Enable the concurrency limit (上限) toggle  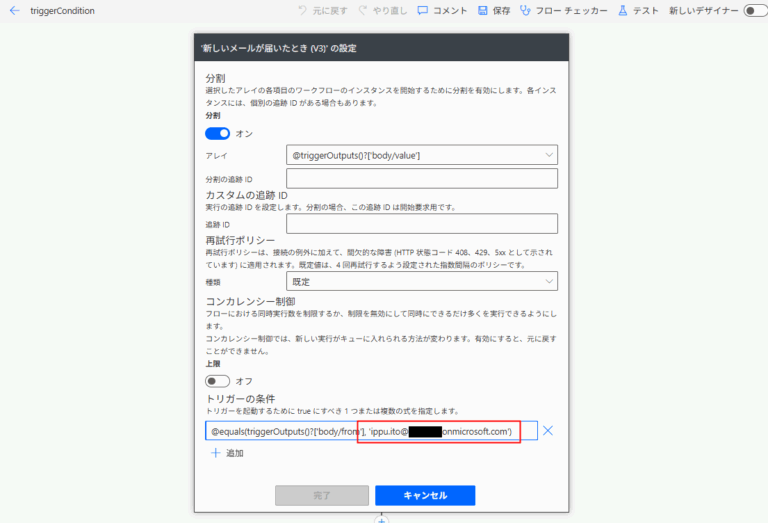pos(217,381)
